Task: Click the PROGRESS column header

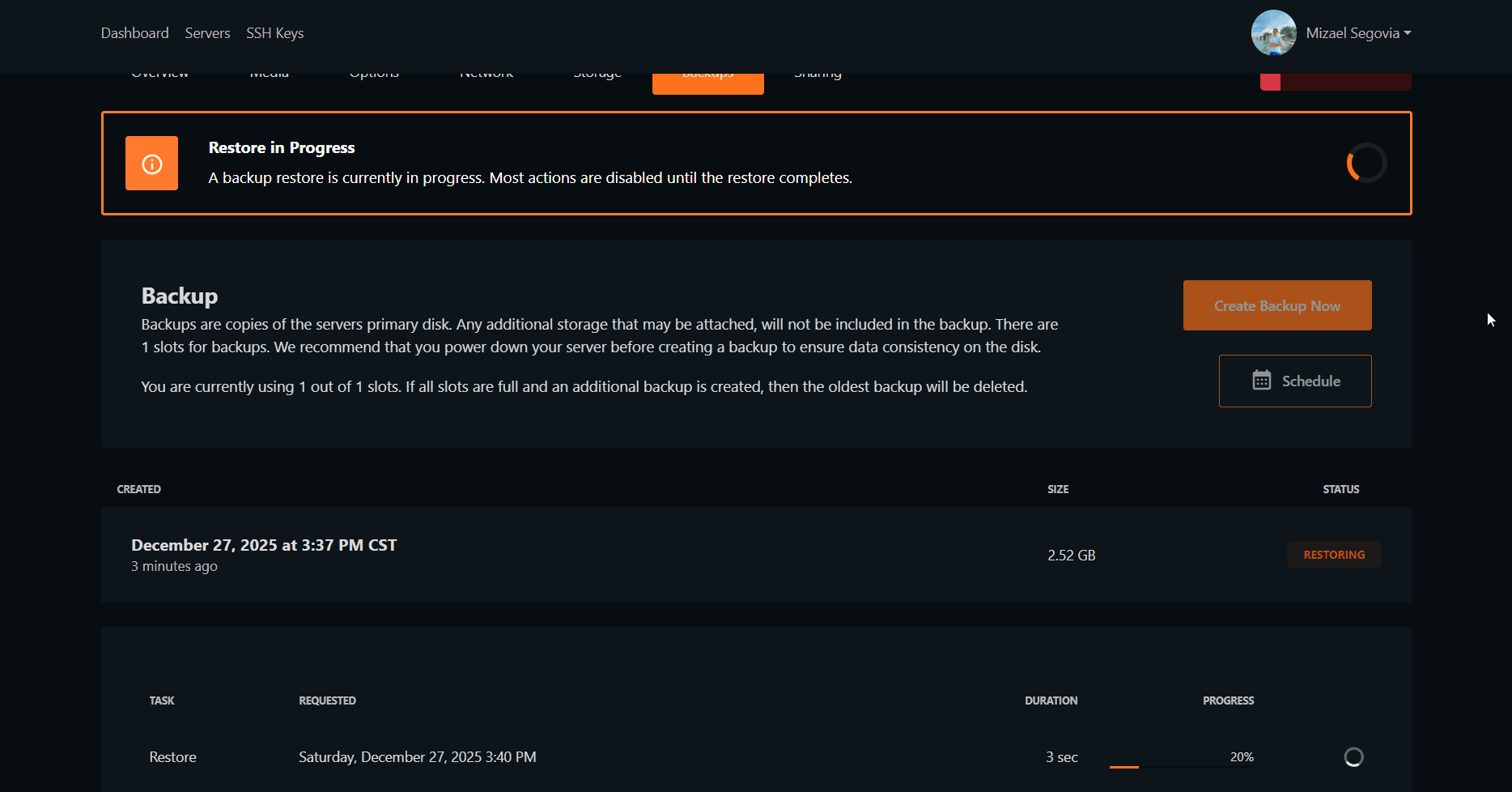Action: point(1229,700)
